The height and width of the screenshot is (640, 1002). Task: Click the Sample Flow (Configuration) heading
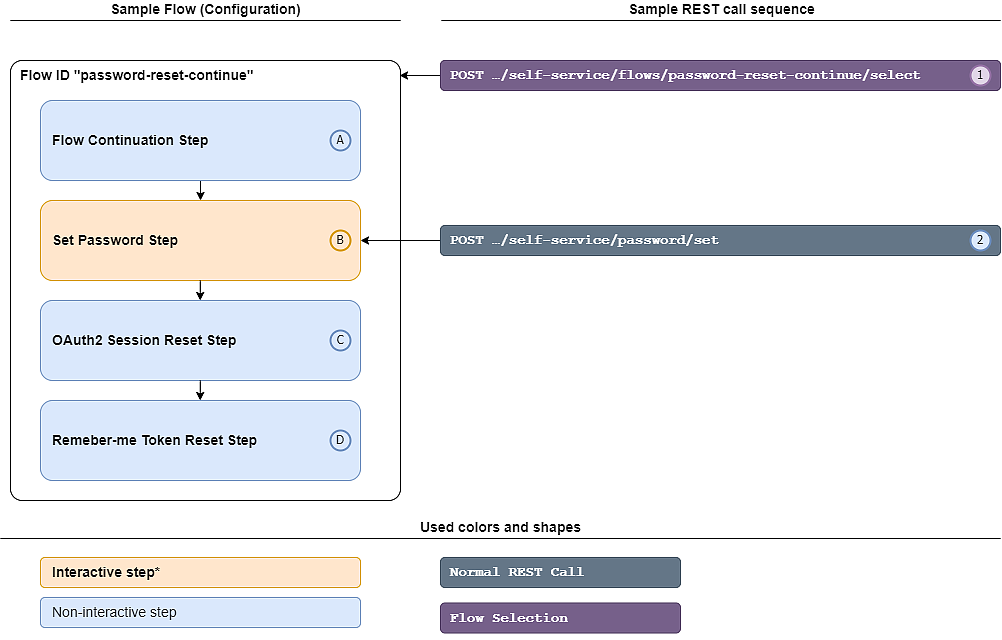205,10
